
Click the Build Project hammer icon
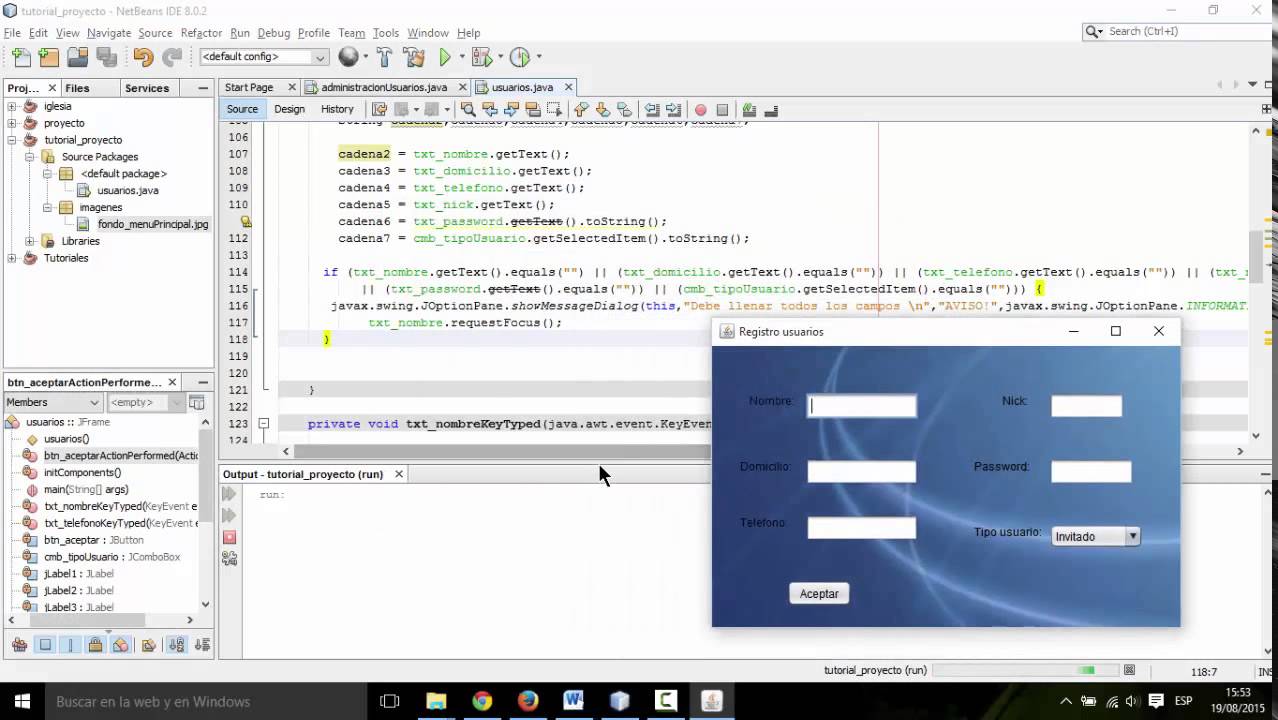click(385, 57)
